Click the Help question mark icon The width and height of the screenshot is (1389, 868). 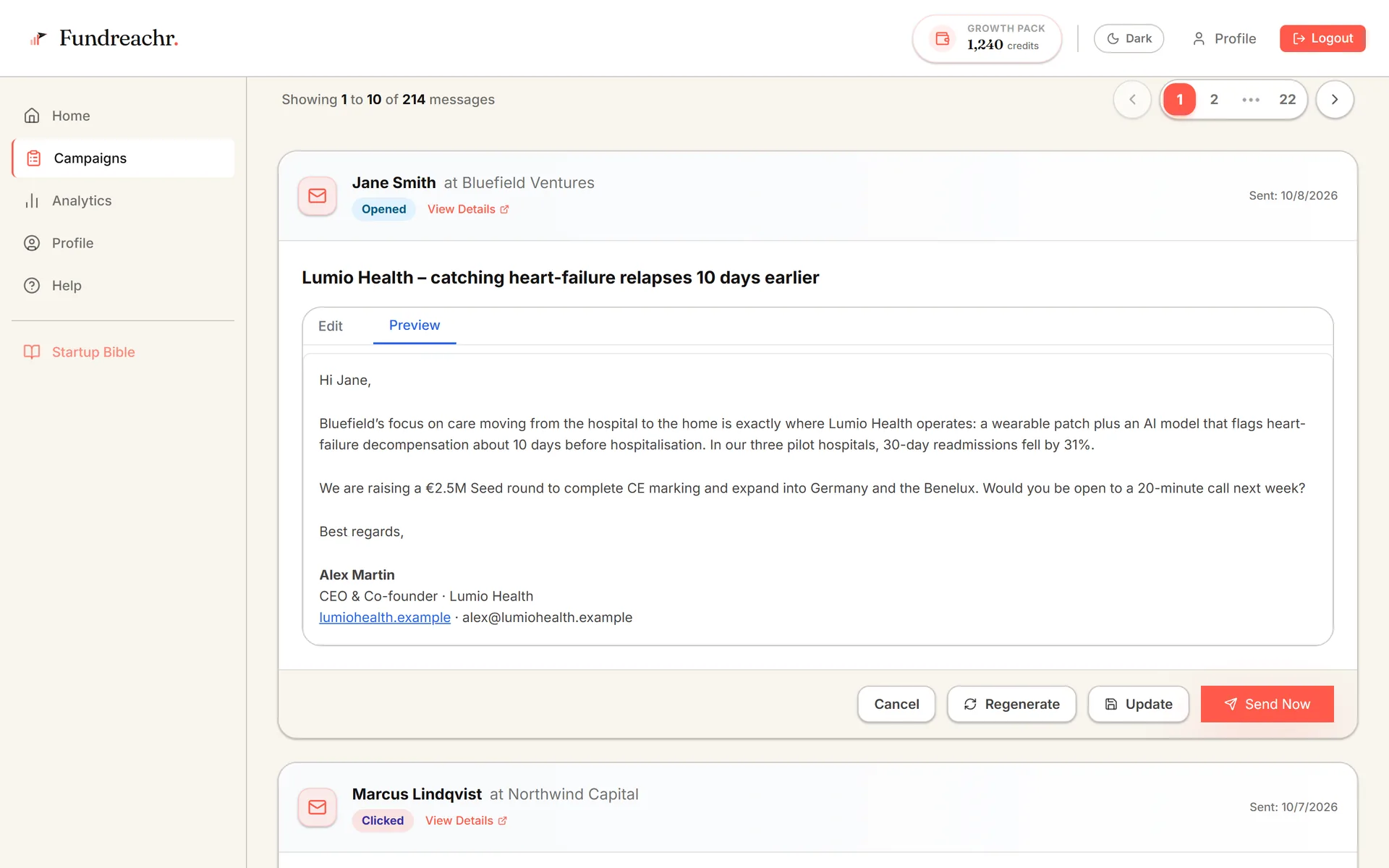click(32, 286)
